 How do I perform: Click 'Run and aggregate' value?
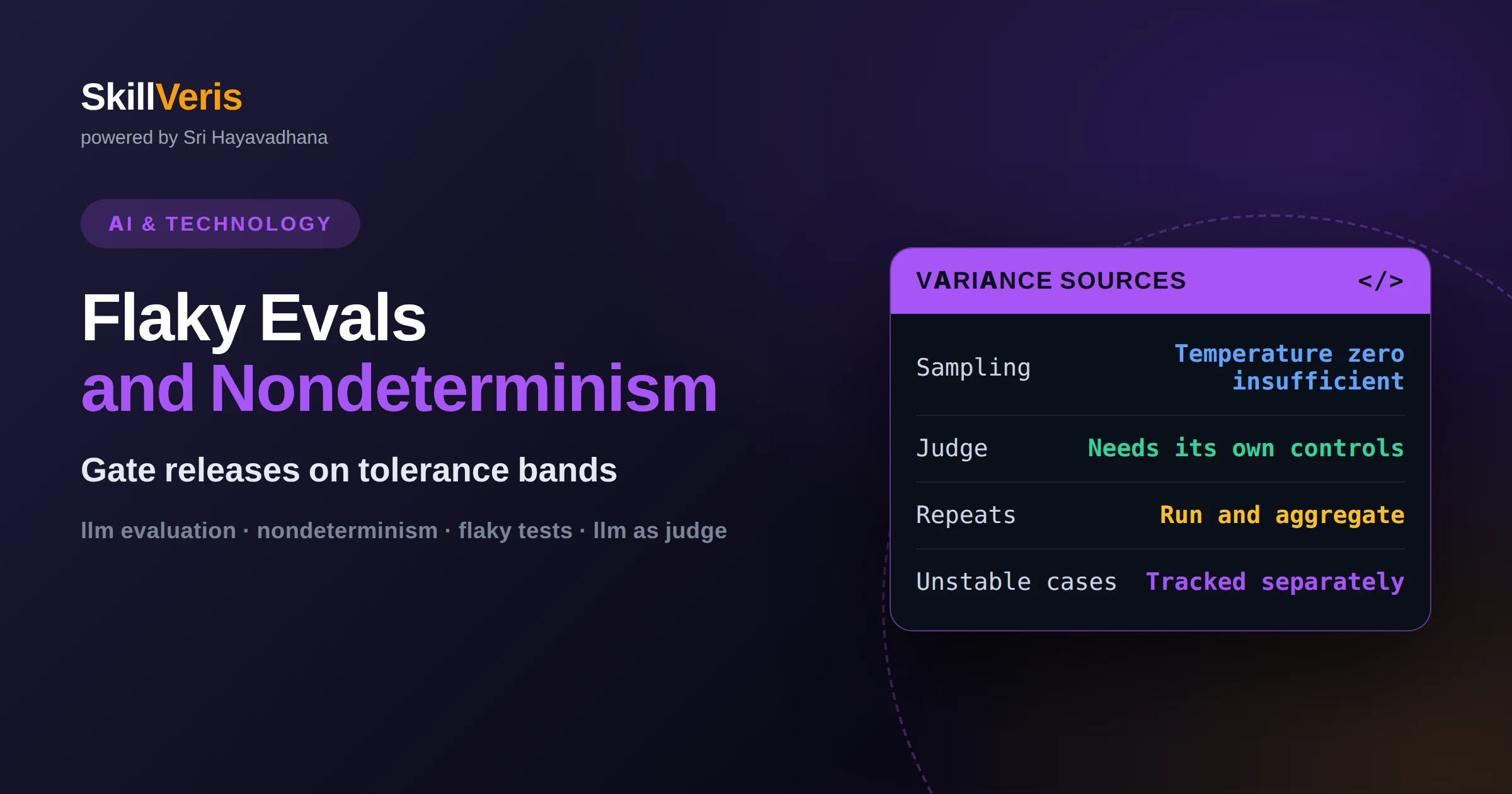pos(1282,515)
